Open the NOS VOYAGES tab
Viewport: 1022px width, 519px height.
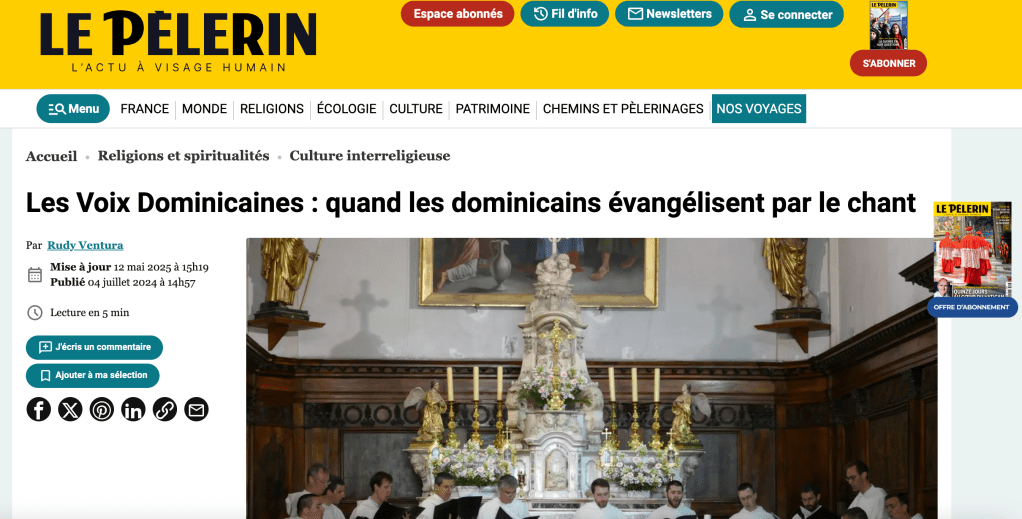[759, 109]
